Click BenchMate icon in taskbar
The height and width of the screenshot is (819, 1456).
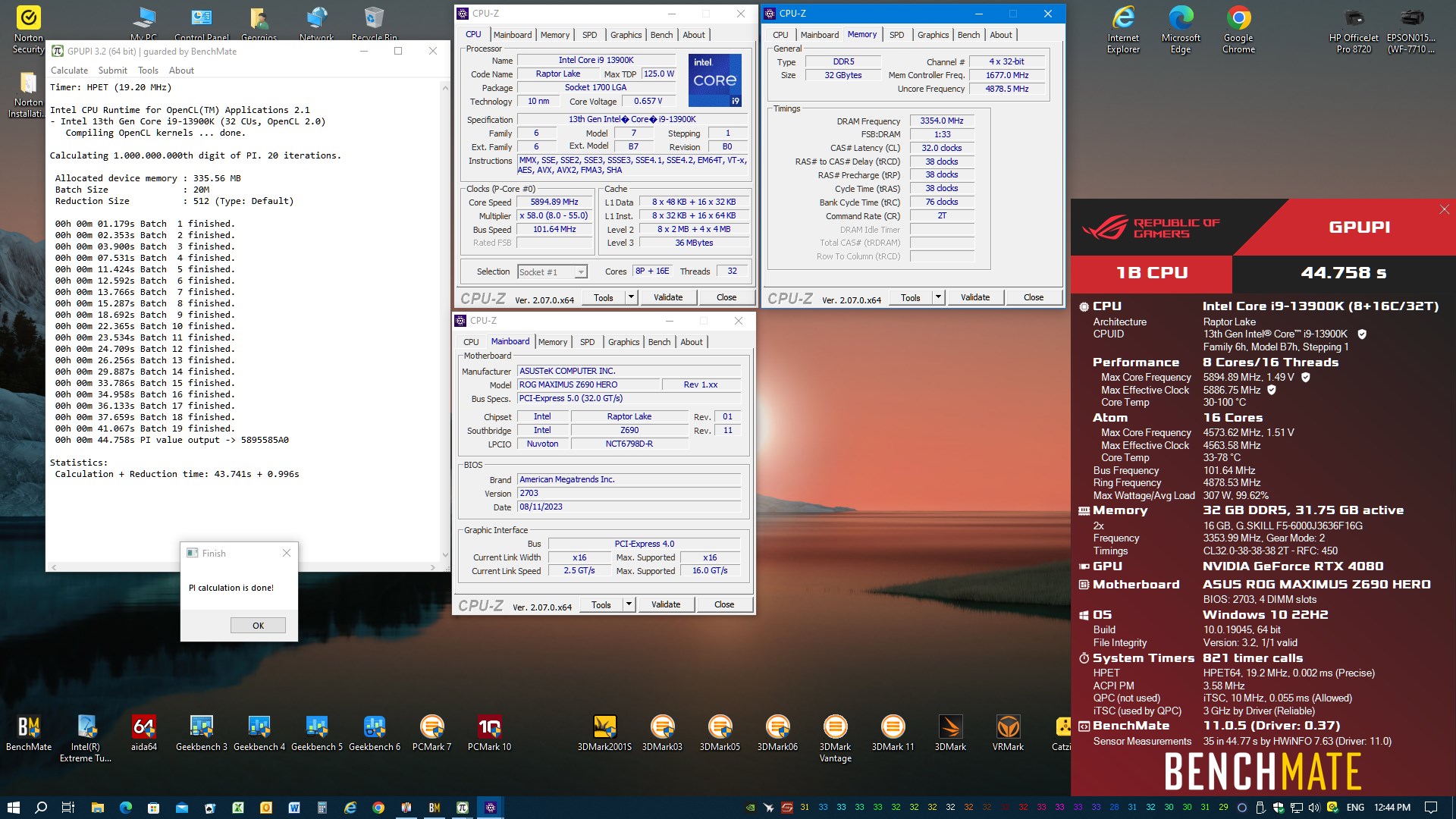435,808
